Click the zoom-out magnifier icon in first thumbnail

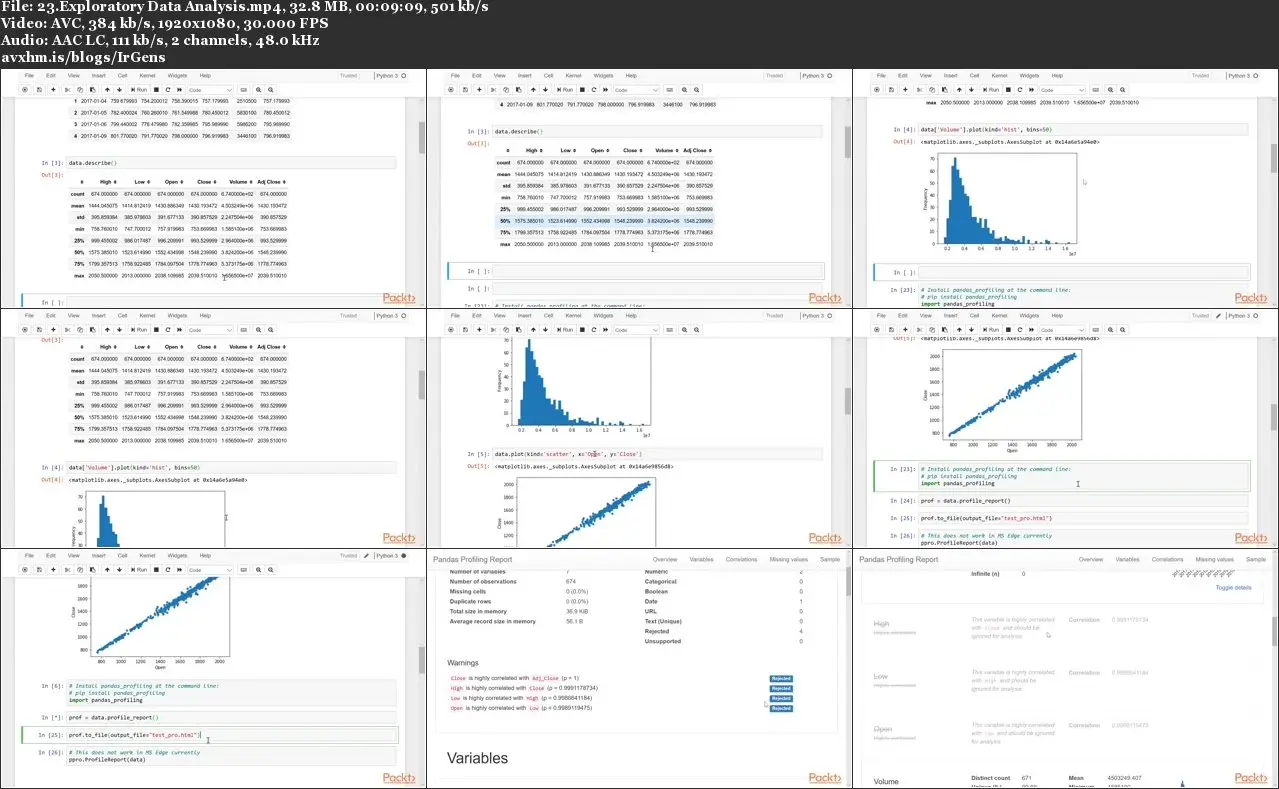[x=270, y=90]
